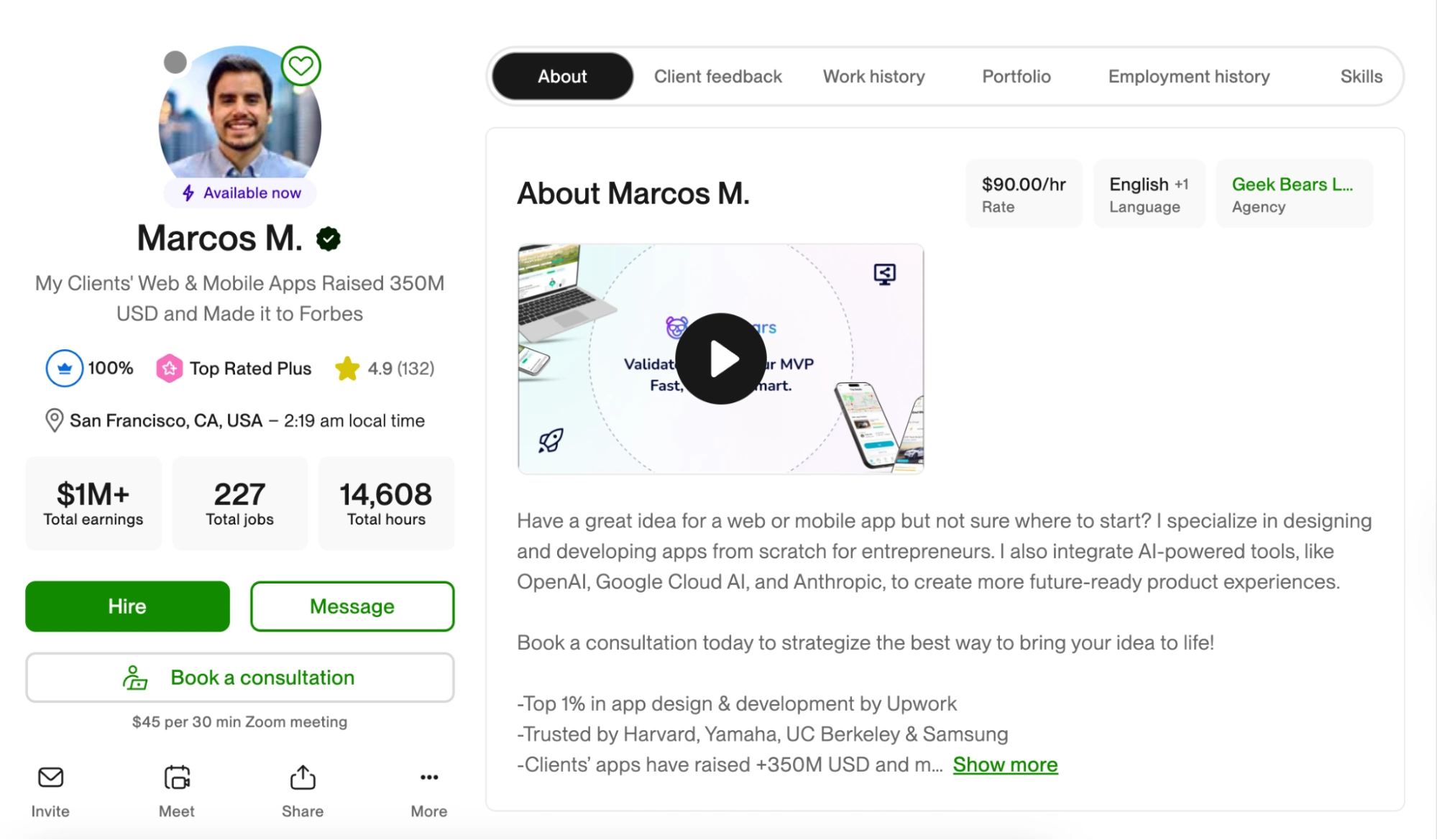The width and height of the screenshot is (1437, 840).
Task: Click the verified badge next to Marcos M.
Action: pos(329,239)
